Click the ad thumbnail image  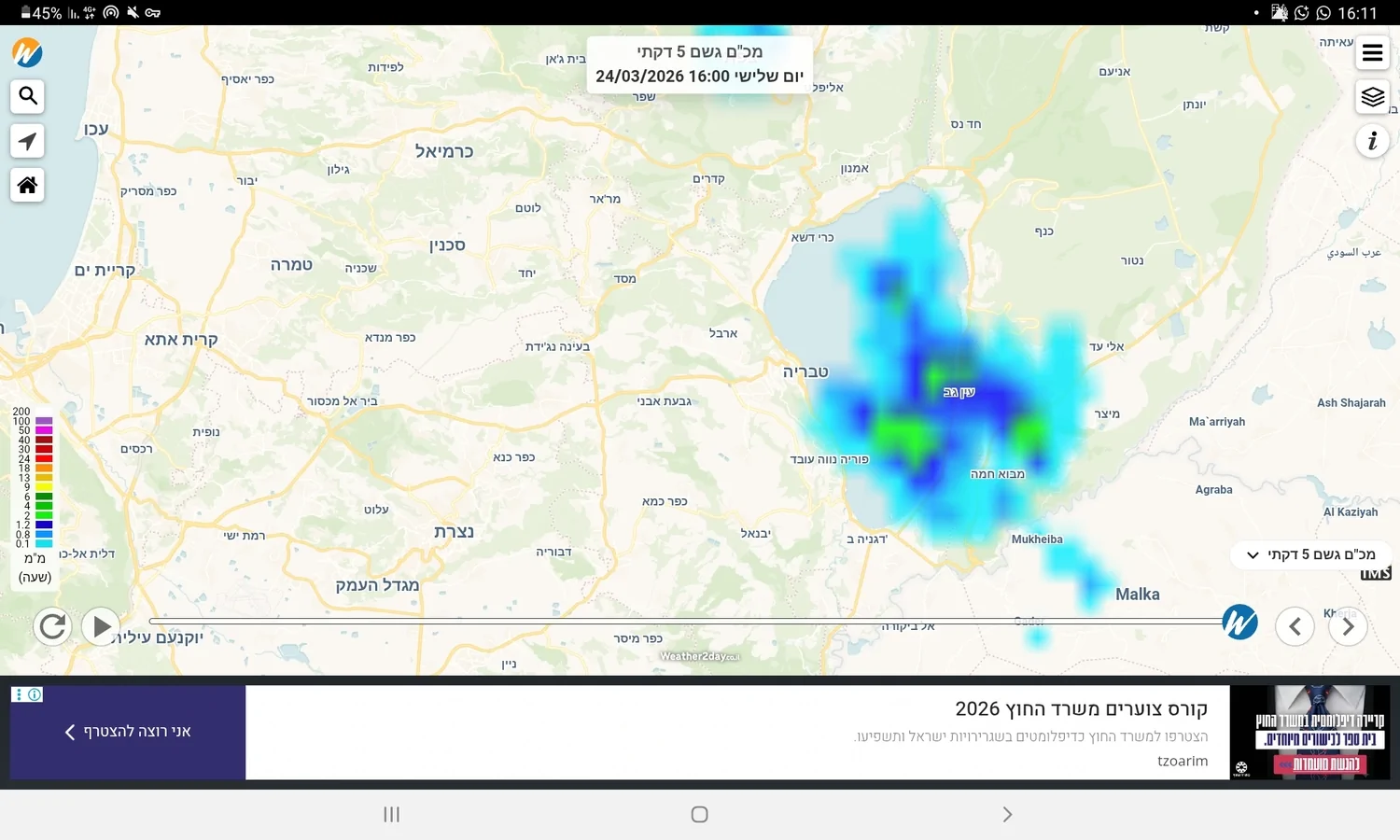(x=1309, y=733)
